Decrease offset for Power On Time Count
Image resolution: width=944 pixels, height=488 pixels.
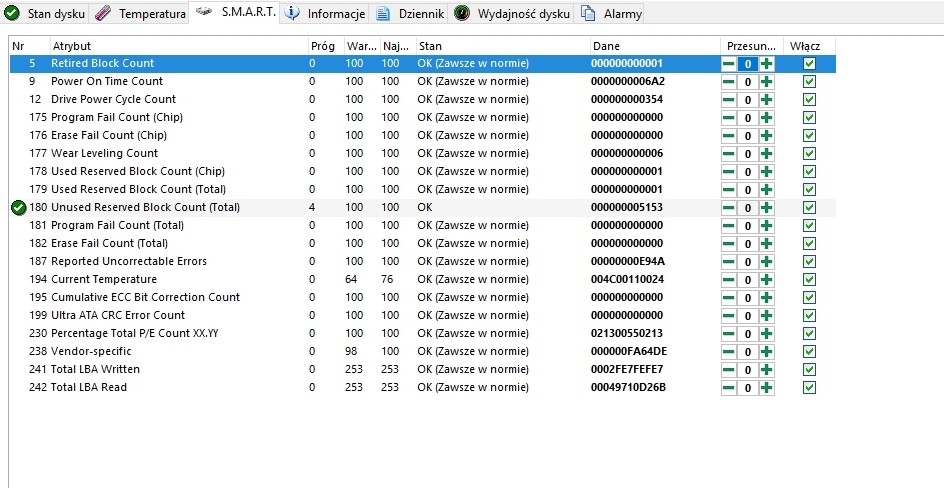click(728, 82)
